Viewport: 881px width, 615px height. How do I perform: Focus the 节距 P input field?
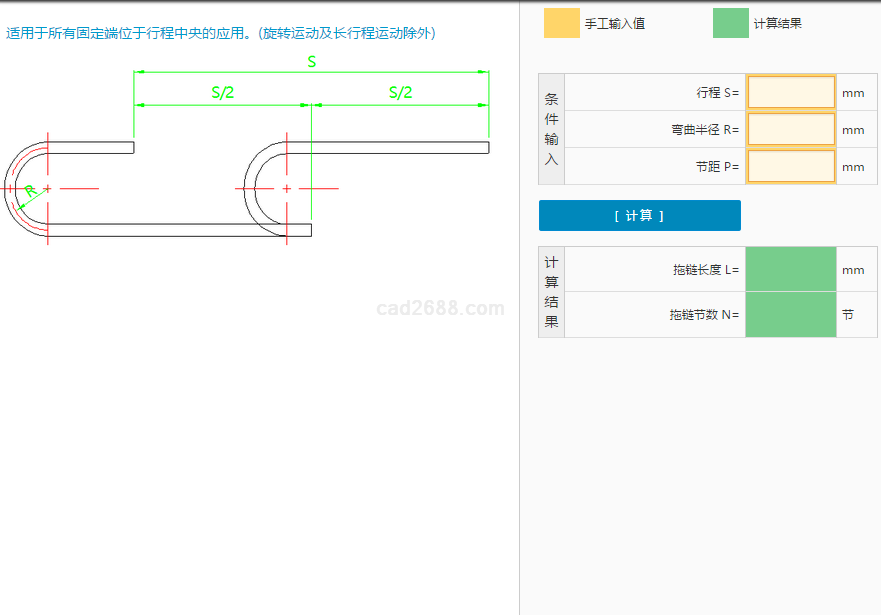click(x=790, y=166)
